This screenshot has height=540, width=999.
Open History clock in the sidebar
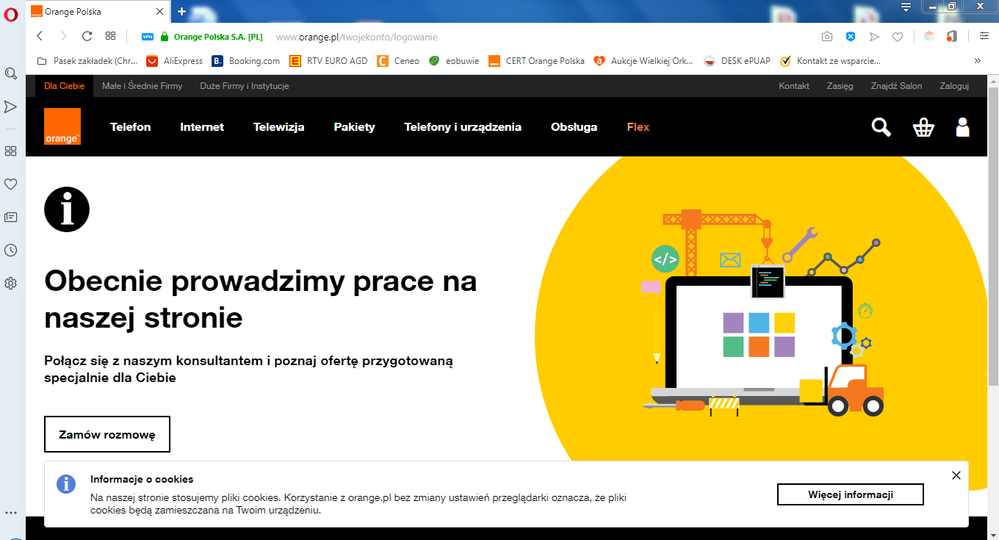pyautogui.click(x=11, y=250)
